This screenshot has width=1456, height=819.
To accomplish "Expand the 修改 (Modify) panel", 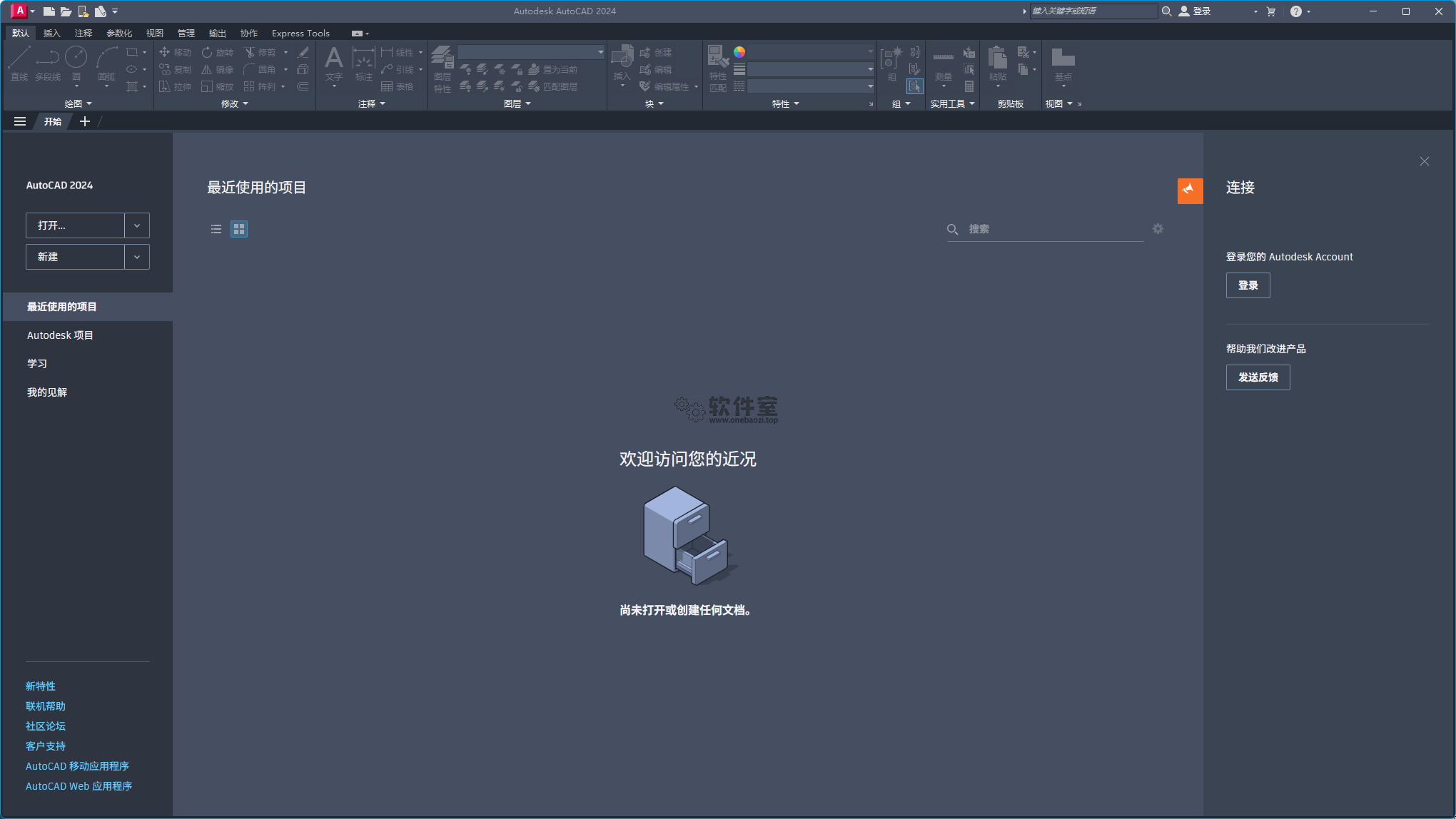I will coord(235,103).
